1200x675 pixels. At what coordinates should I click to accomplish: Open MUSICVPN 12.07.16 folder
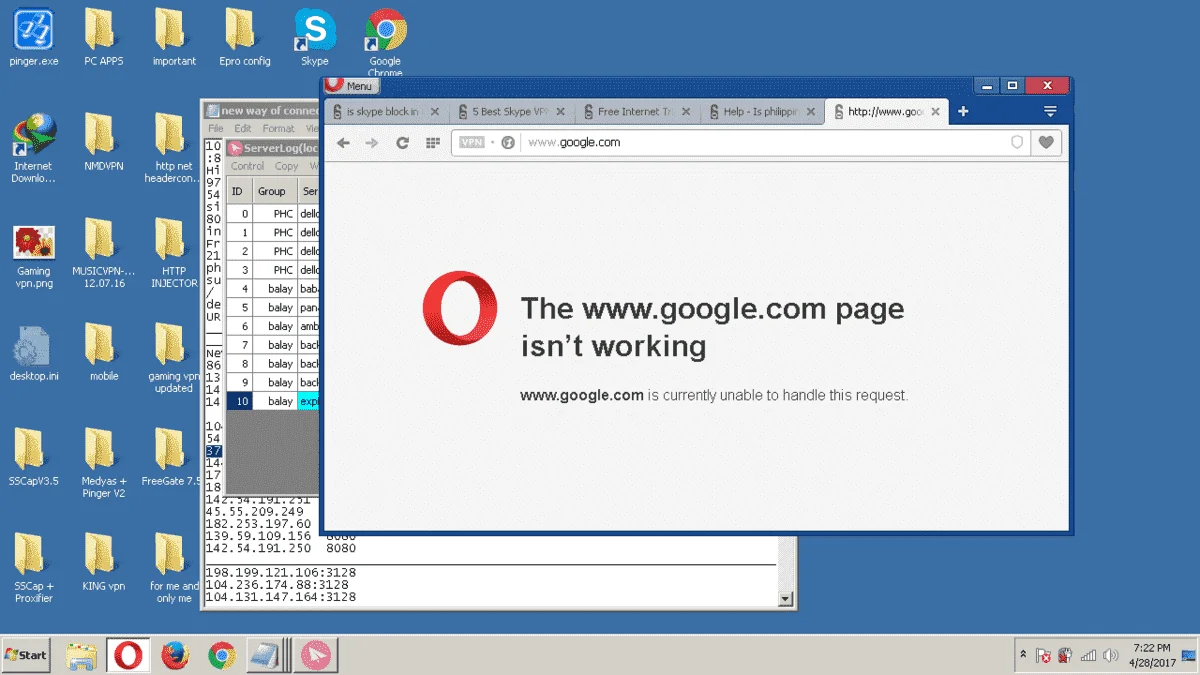point(103,254)
